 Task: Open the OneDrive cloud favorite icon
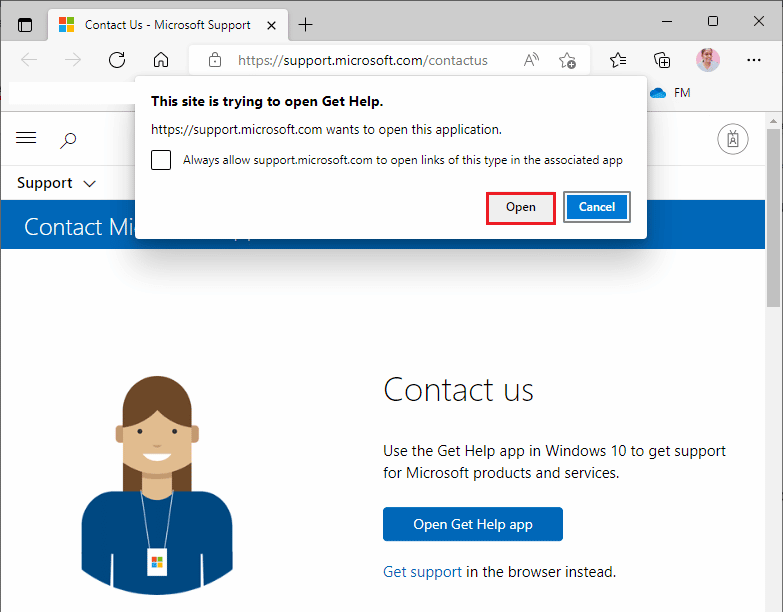[658, 93]
